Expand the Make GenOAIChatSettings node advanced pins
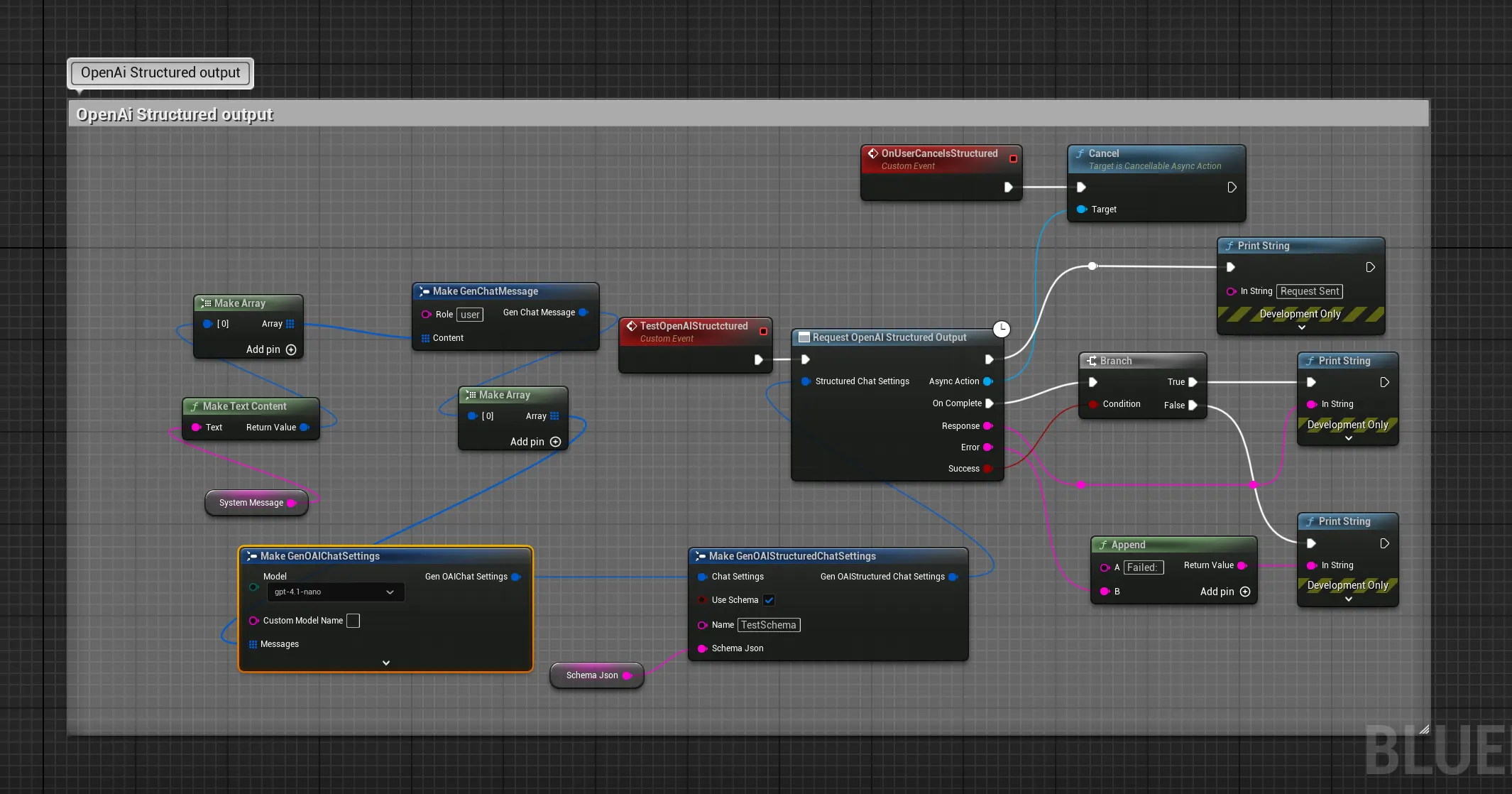The width and height of the screenshot is (1512, 794). pos(386,663)
